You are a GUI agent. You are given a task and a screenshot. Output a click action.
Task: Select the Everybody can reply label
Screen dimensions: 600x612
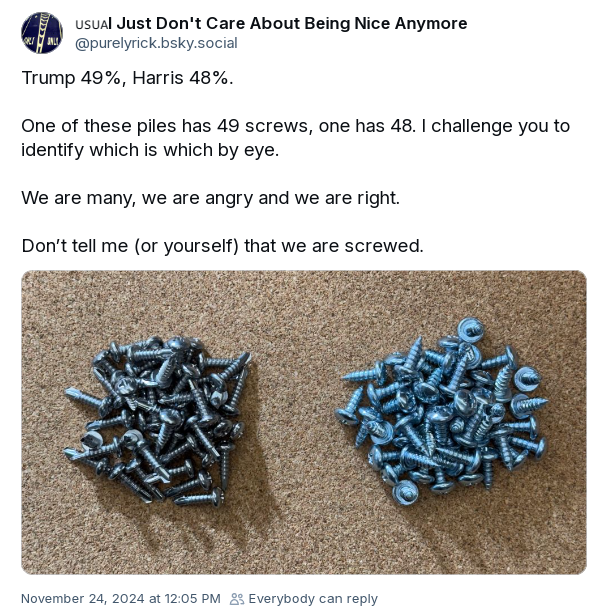[x=313, y=599]
